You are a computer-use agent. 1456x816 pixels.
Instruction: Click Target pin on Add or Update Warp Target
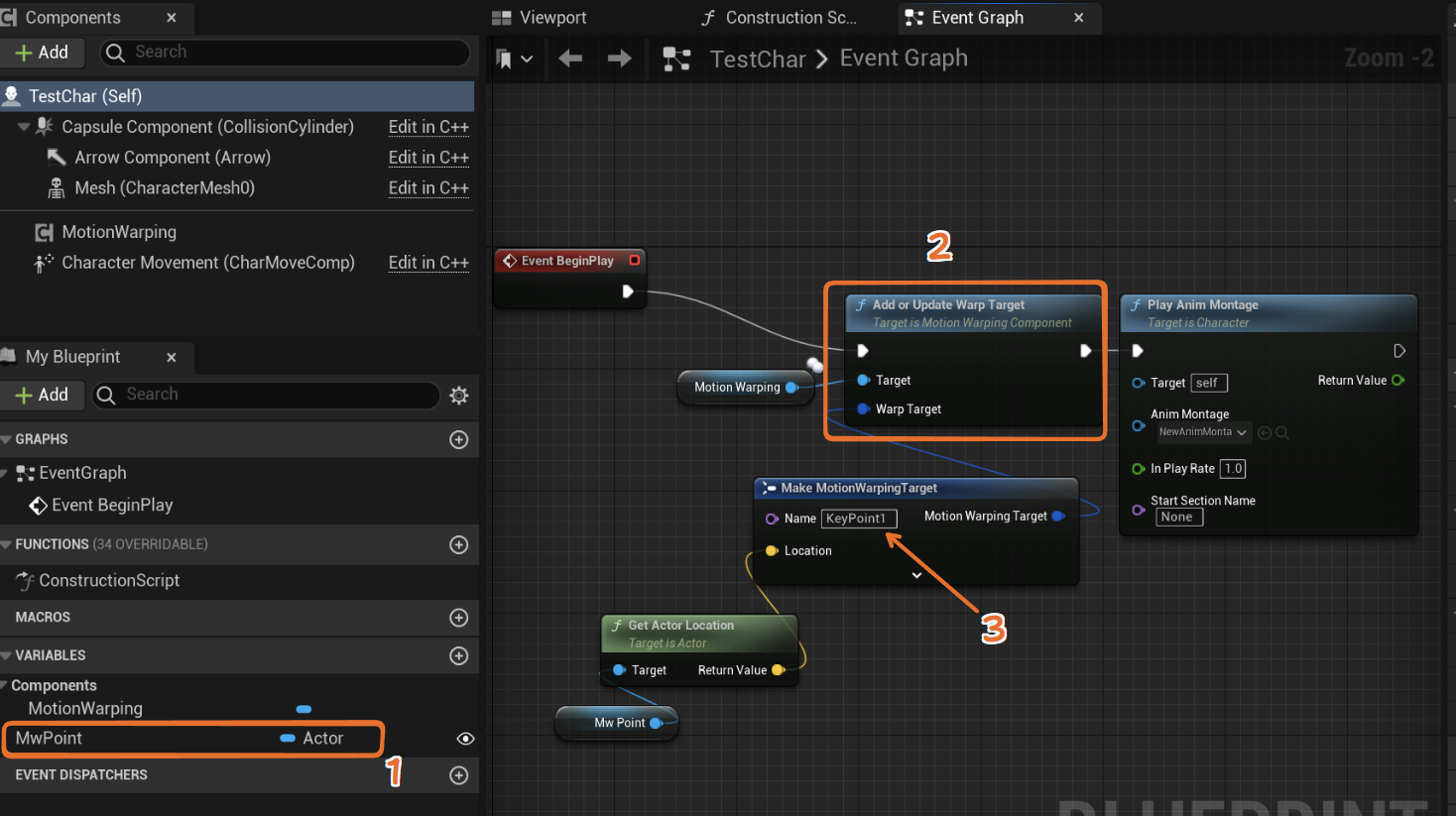pos(863,381)
